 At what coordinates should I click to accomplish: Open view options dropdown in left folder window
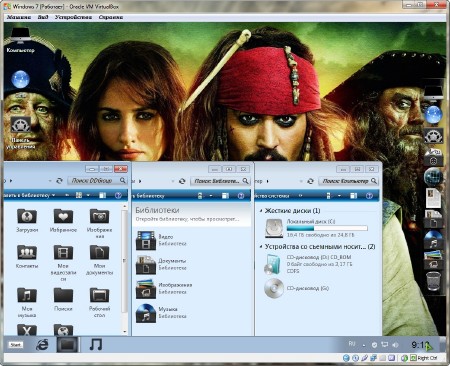88,195
